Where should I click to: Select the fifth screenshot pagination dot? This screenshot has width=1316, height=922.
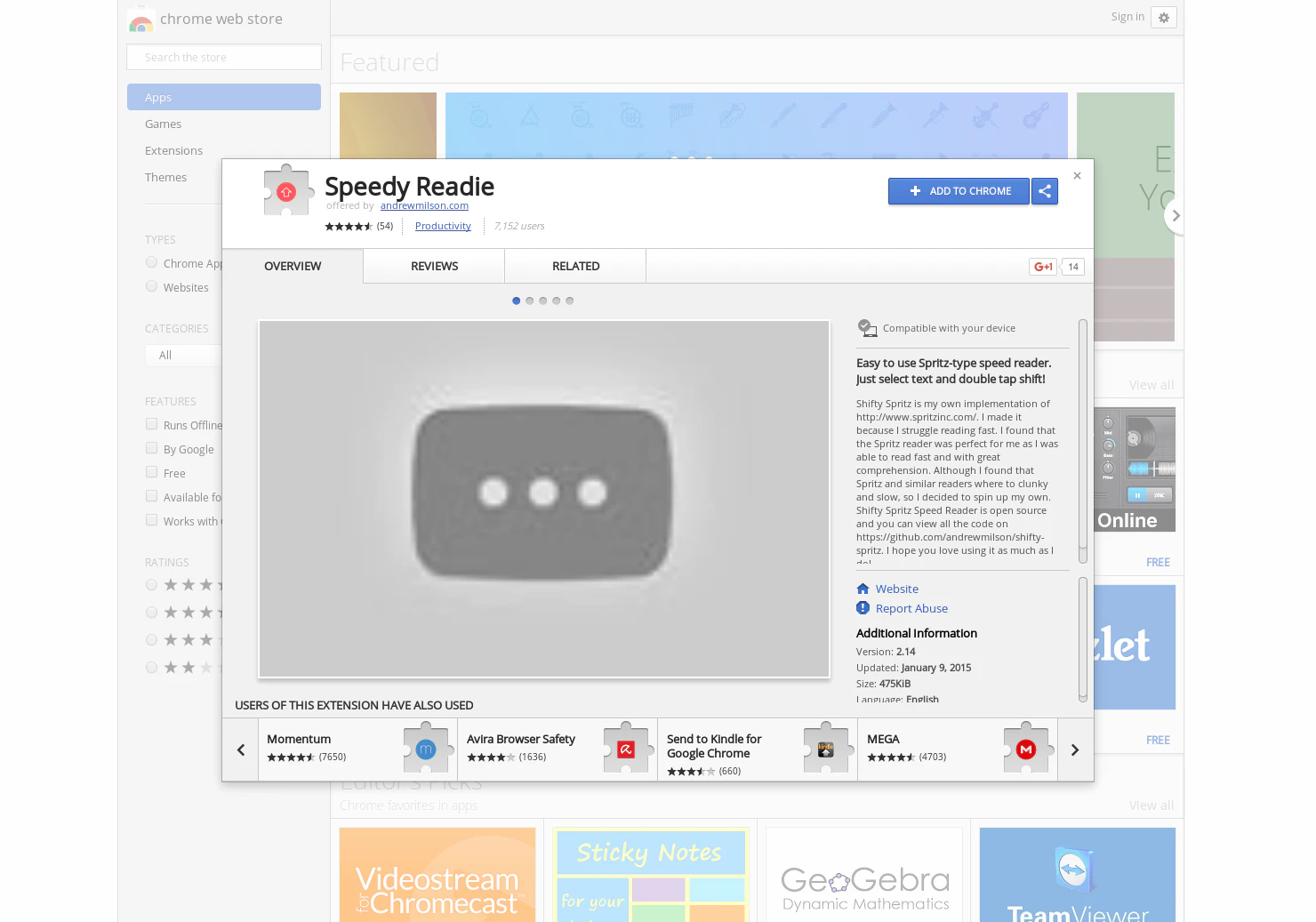(x=570, y=301)
